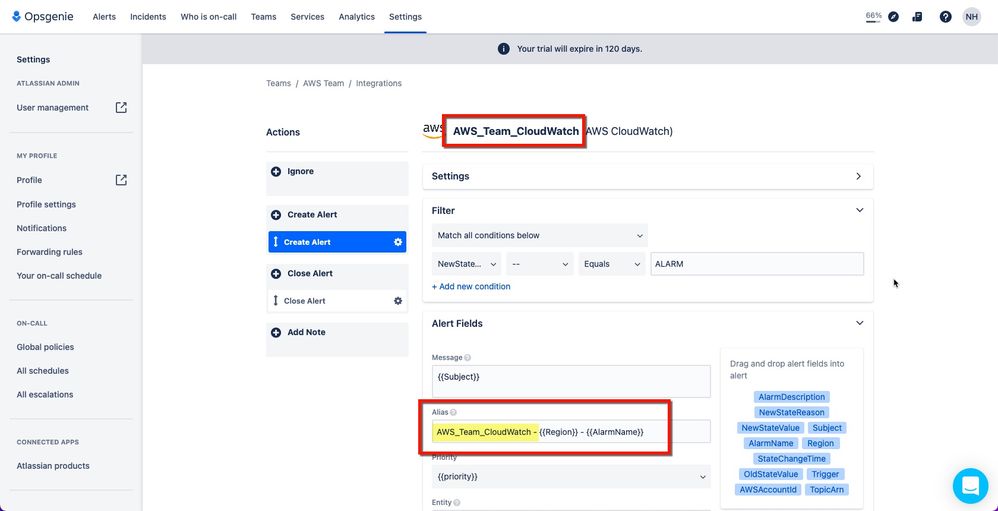
Task: Open the -- operator modifier dropdown
Action: tap(540, 264)
